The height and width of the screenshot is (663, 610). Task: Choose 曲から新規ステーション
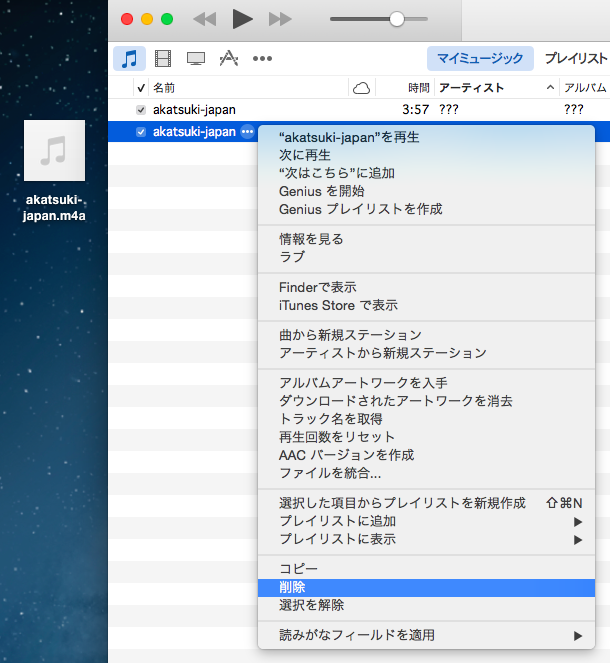click(426, 335)
